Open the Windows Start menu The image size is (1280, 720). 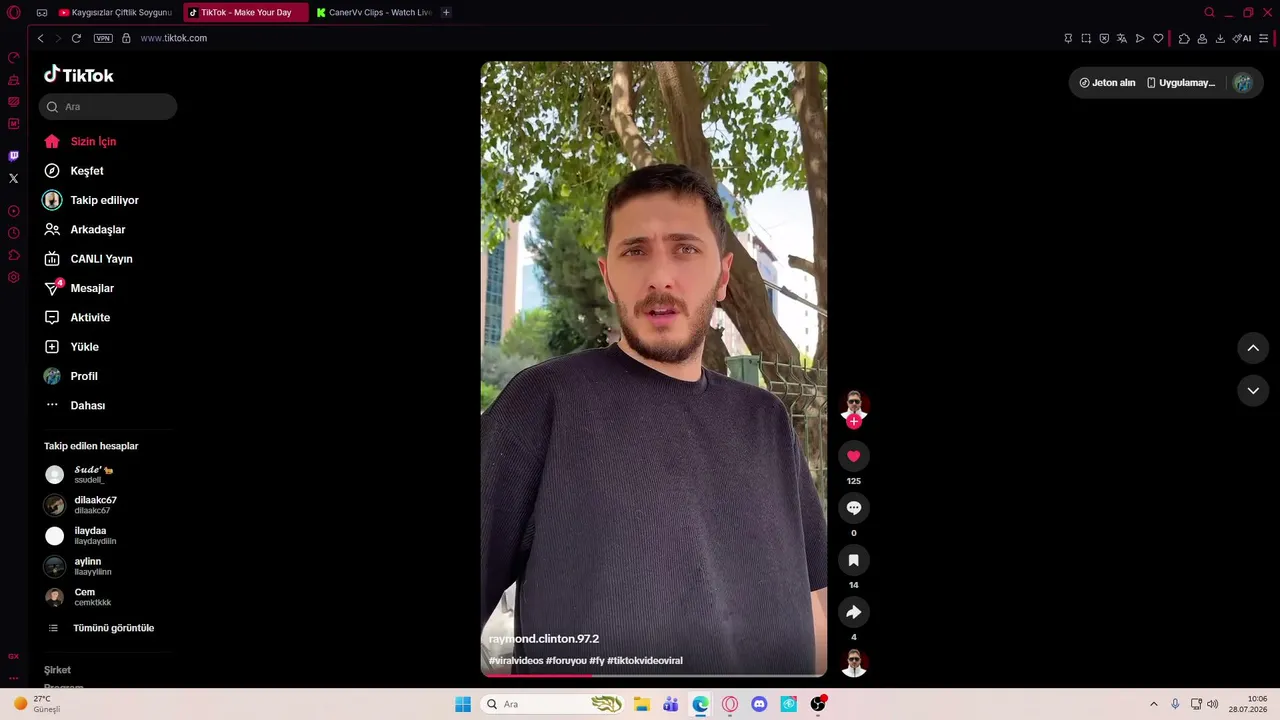463,704
